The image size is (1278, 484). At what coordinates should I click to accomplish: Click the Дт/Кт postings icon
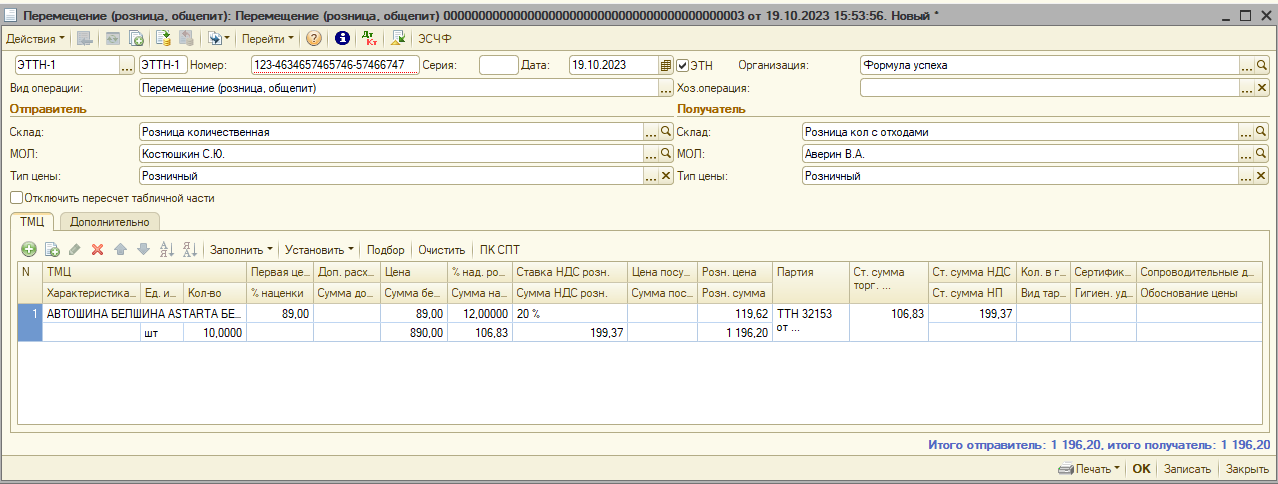point(369,39)
